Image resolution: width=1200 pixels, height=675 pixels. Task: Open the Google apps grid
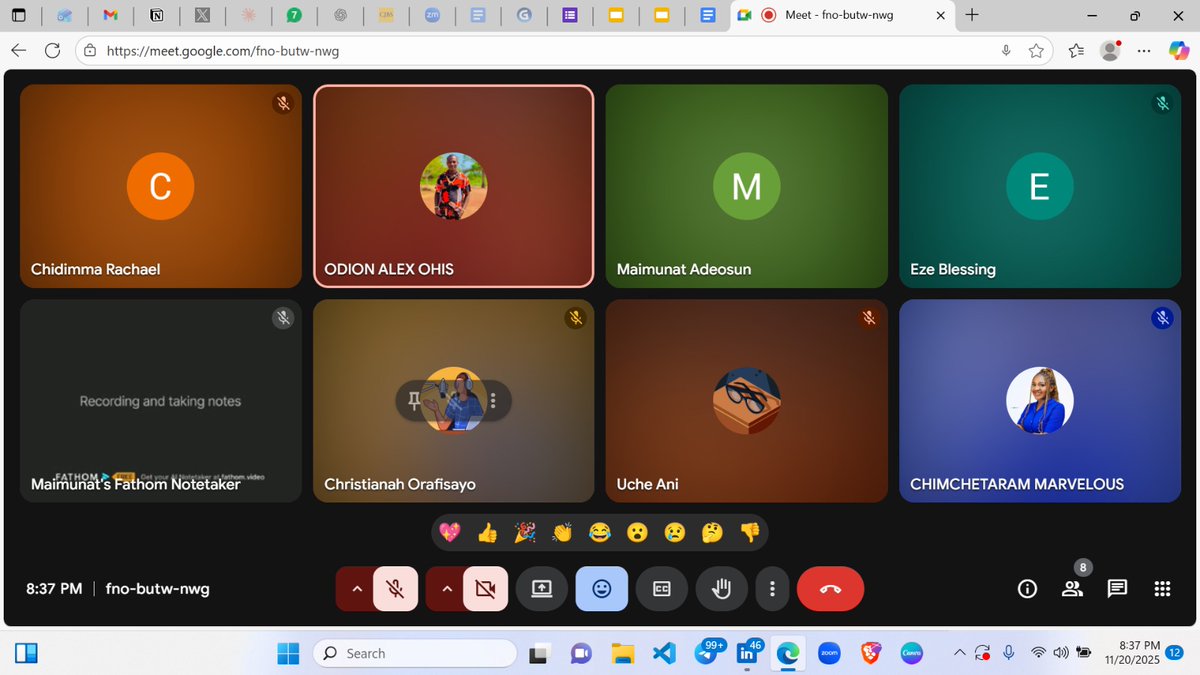pyautogui.click(x=1162, y=589)
